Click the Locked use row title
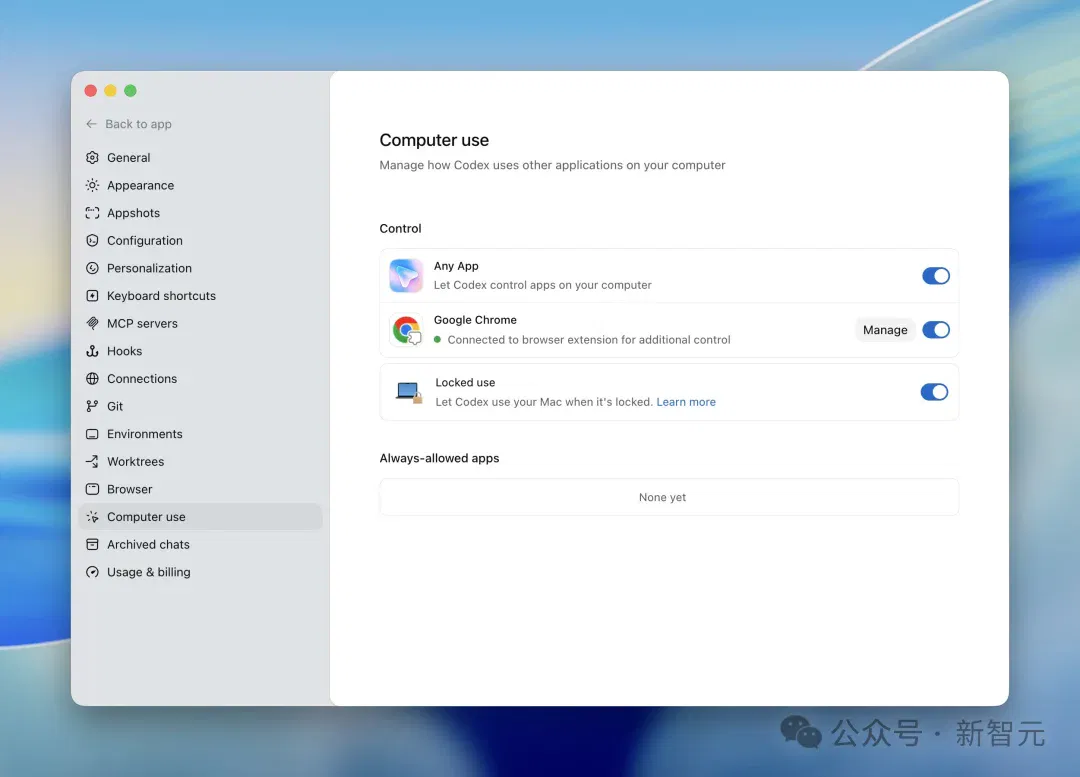Screen dimensions: 1080x777 (465, 382)
